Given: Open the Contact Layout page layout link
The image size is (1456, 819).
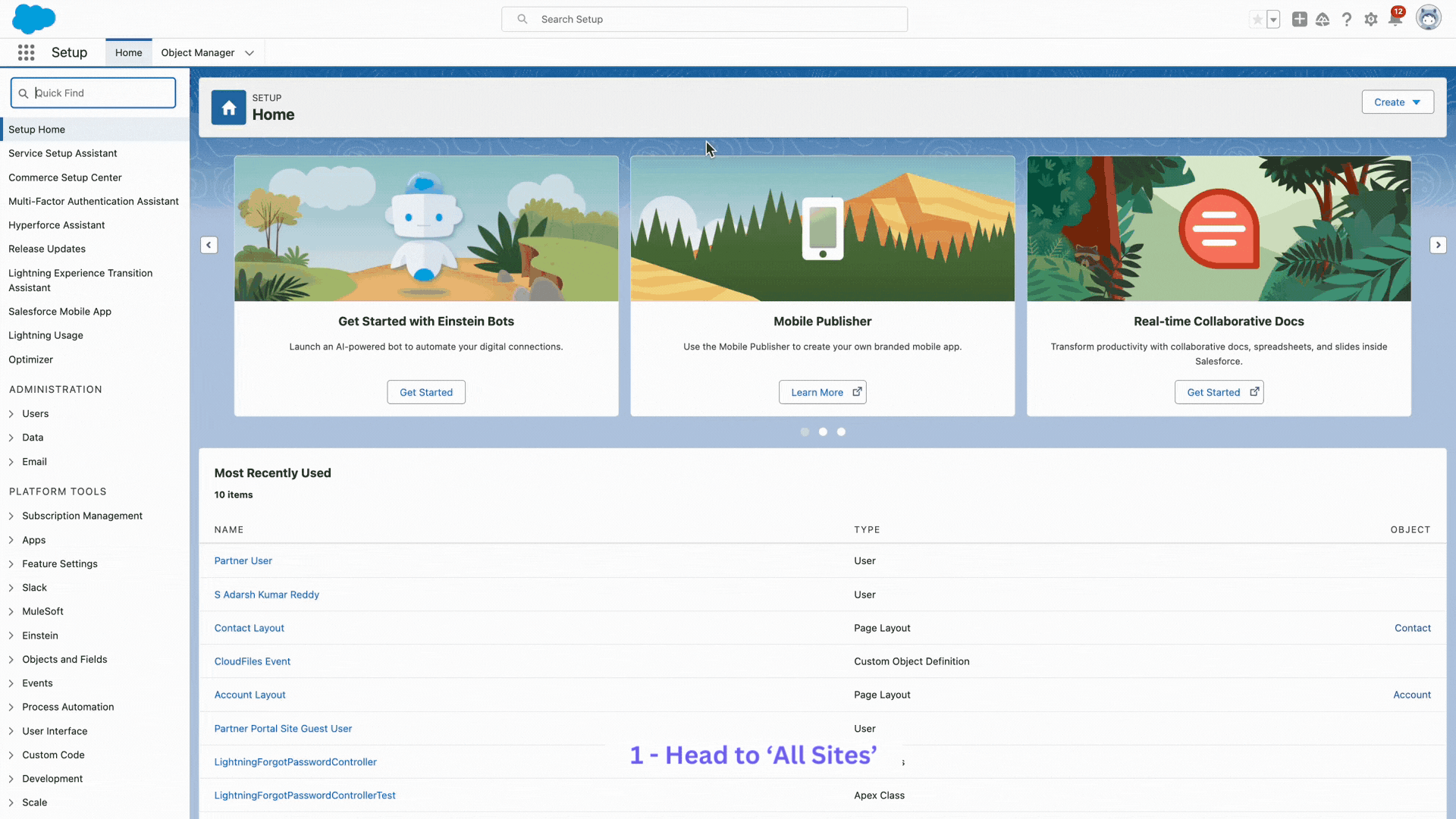Looking at the screenshot, I should tap(249, 627).
